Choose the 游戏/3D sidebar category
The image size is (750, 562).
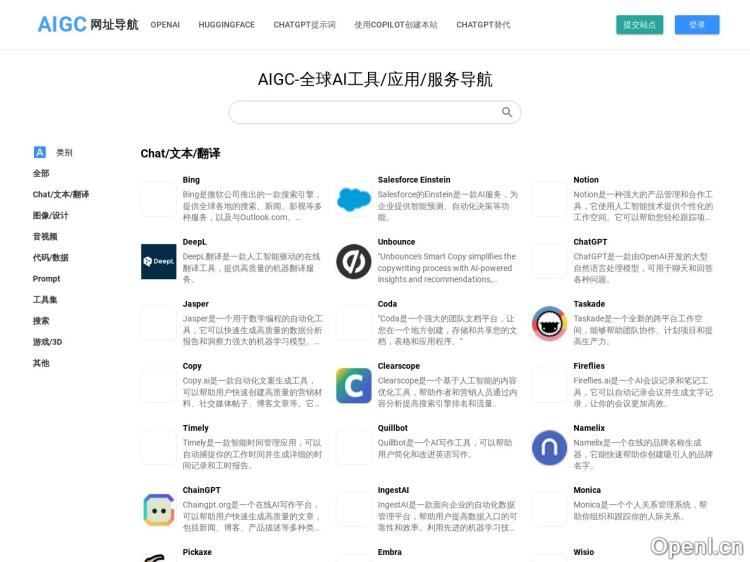point(47,342)
